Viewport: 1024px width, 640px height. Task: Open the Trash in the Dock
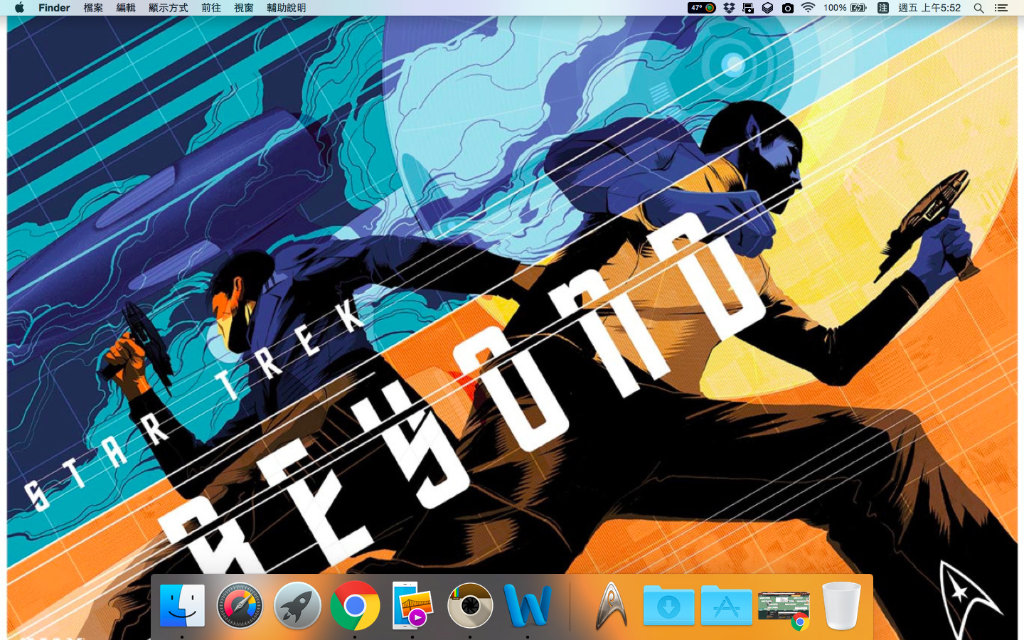[841, 605]
